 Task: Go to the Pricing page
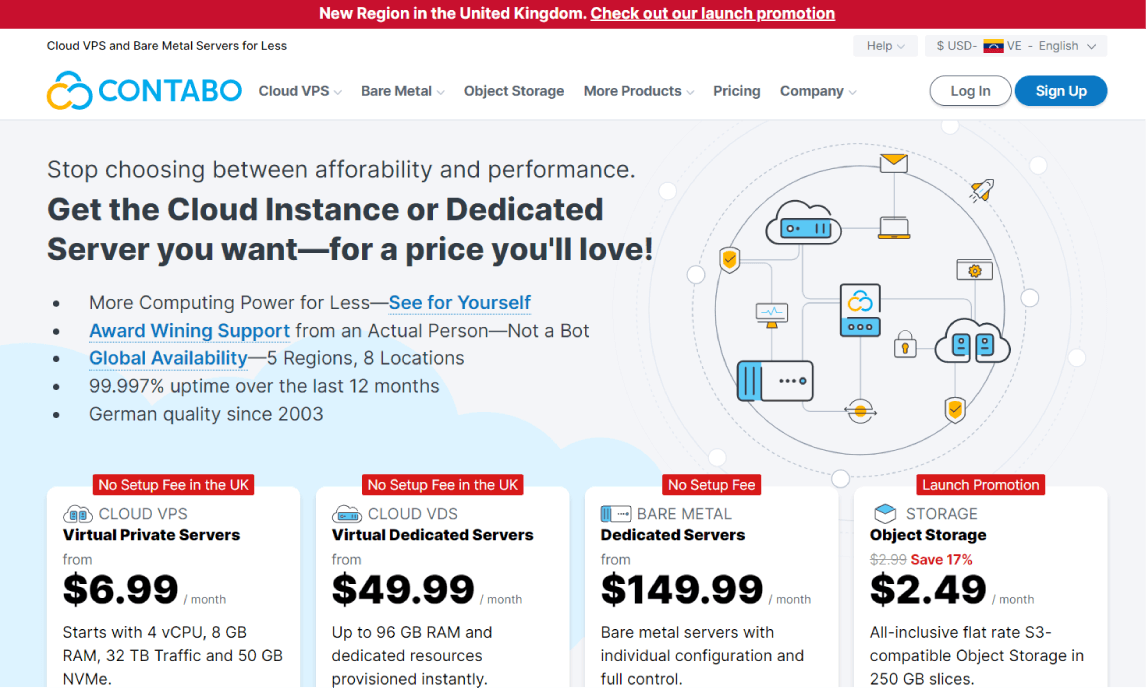tap(736, 91)
